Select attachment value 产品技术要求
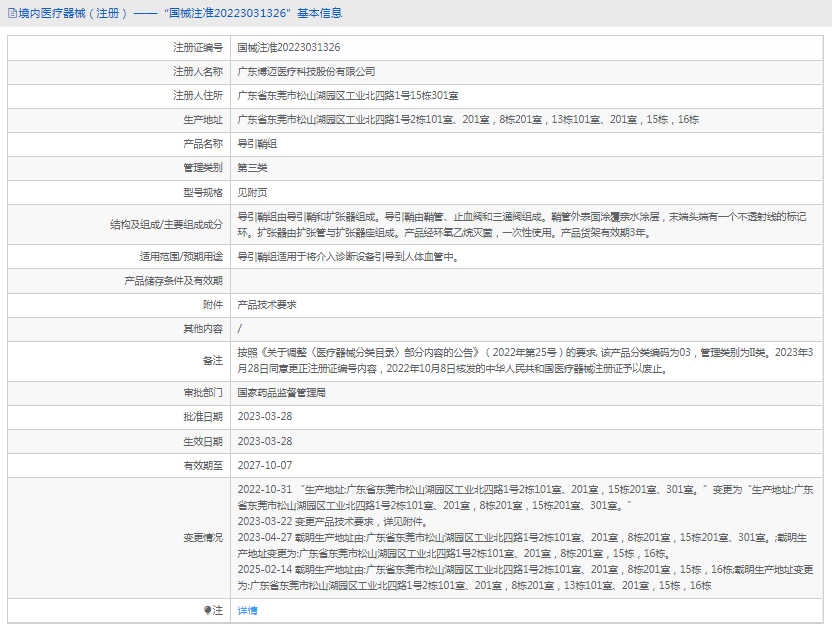This screenshot has width=832, height=627. point(267,304)
